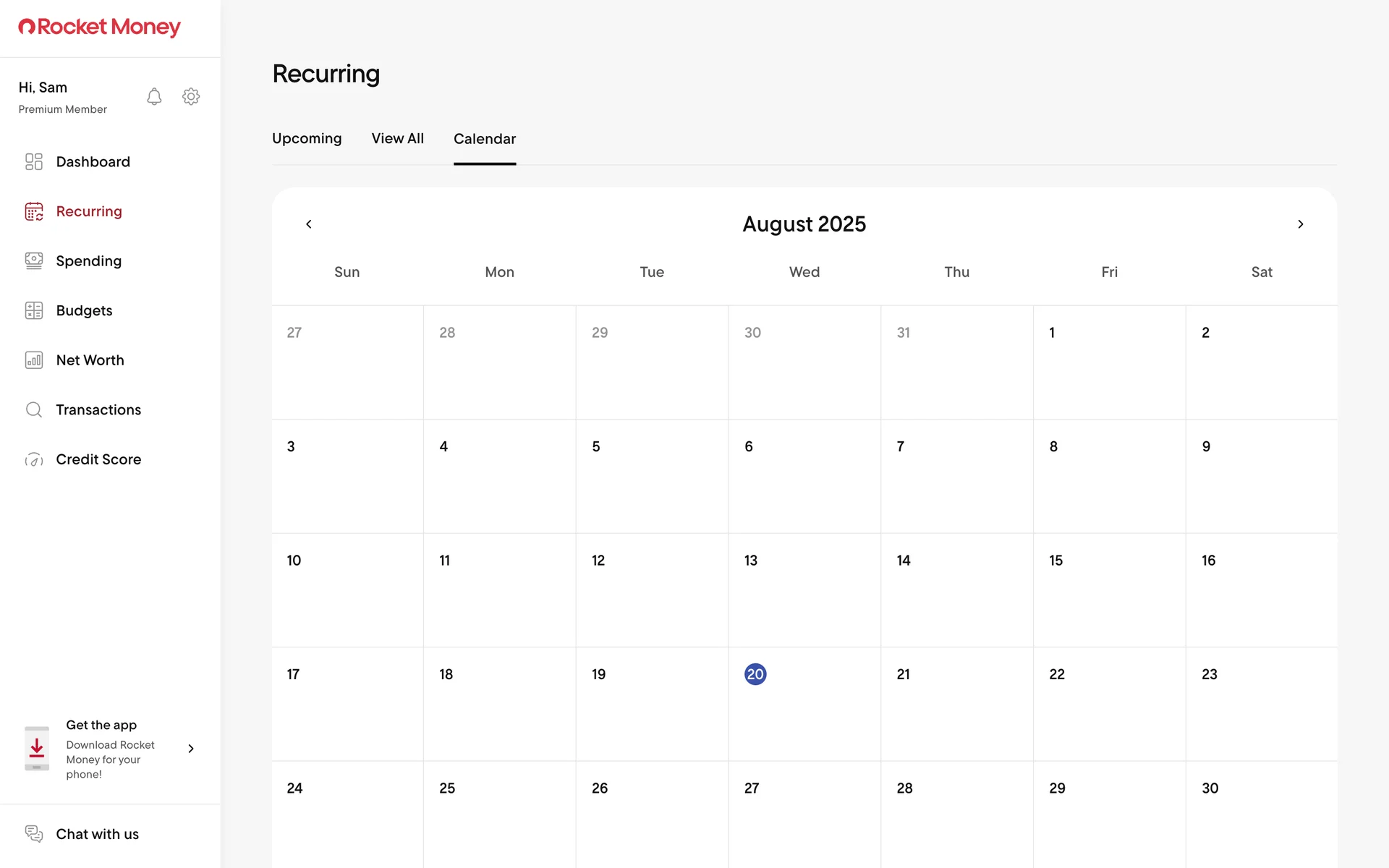Click the phone download app thumbnail

coord(37,749)
